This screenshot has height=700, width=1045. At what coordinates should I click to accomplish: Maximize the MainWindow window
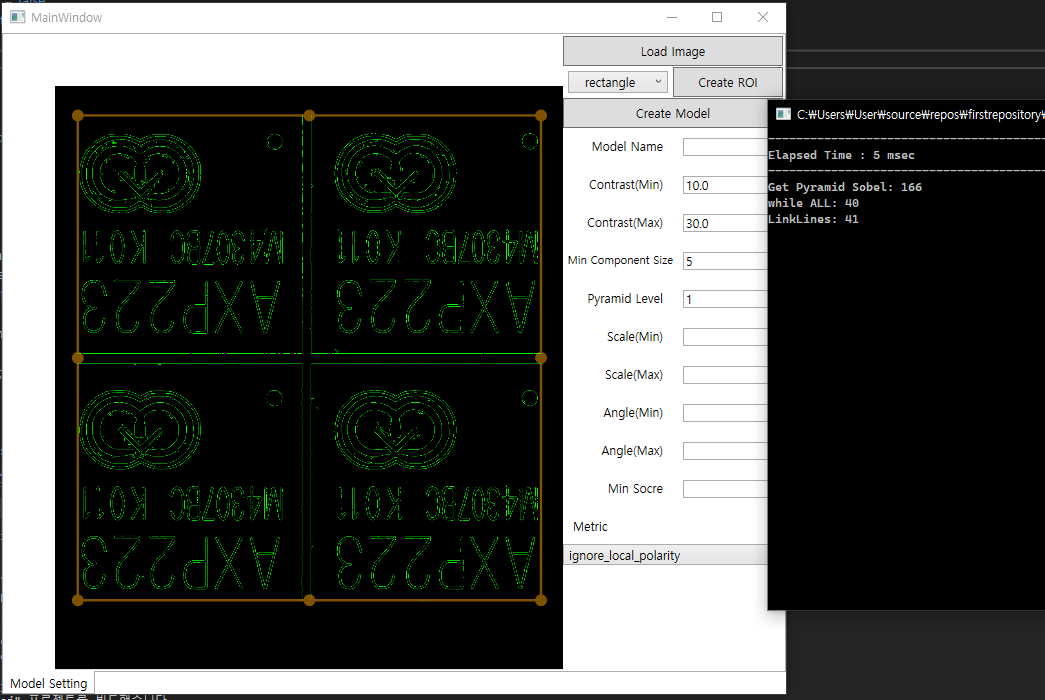coord(717,17)
